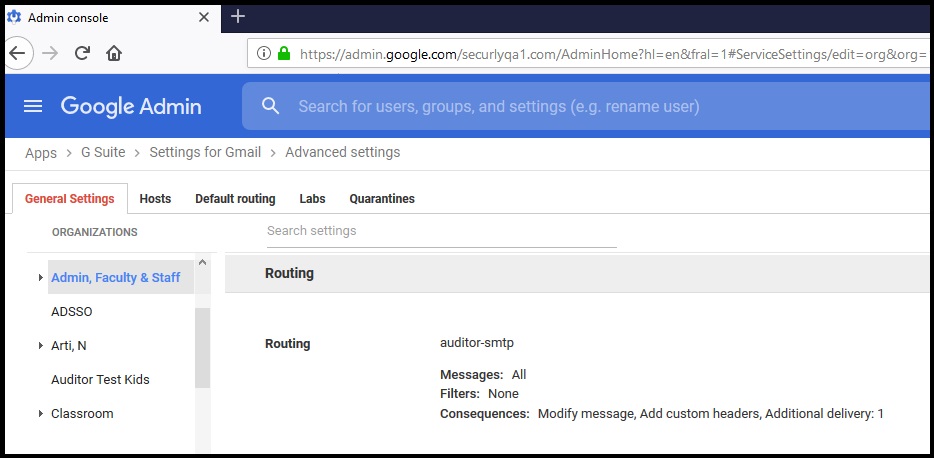Navigate to G Suite breadcrumb
The image size is (934, 458).
pyautogui.click(x=103, y=152)
